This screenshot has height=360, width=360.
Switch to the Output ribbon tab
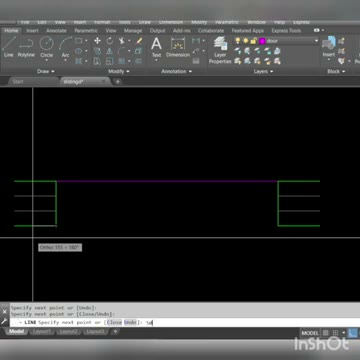tap(157, 30)
